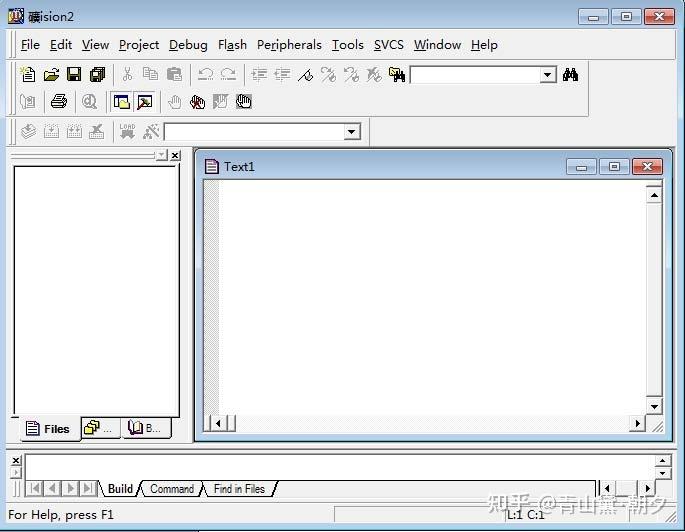
Task: Translate current file build icon
Action: pos(28,131)
